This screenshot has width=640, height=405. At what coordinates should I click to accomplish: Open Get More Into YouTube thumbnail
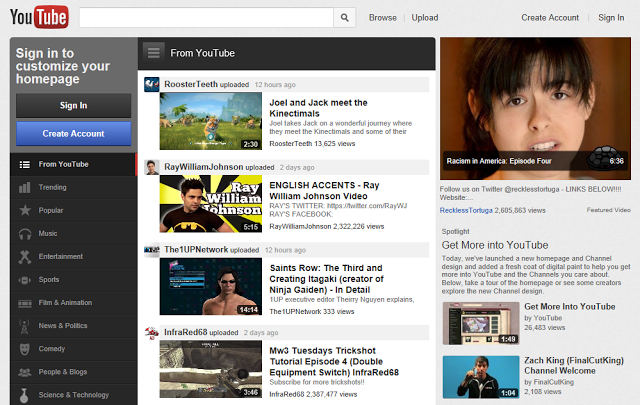(x=481, y=323)
